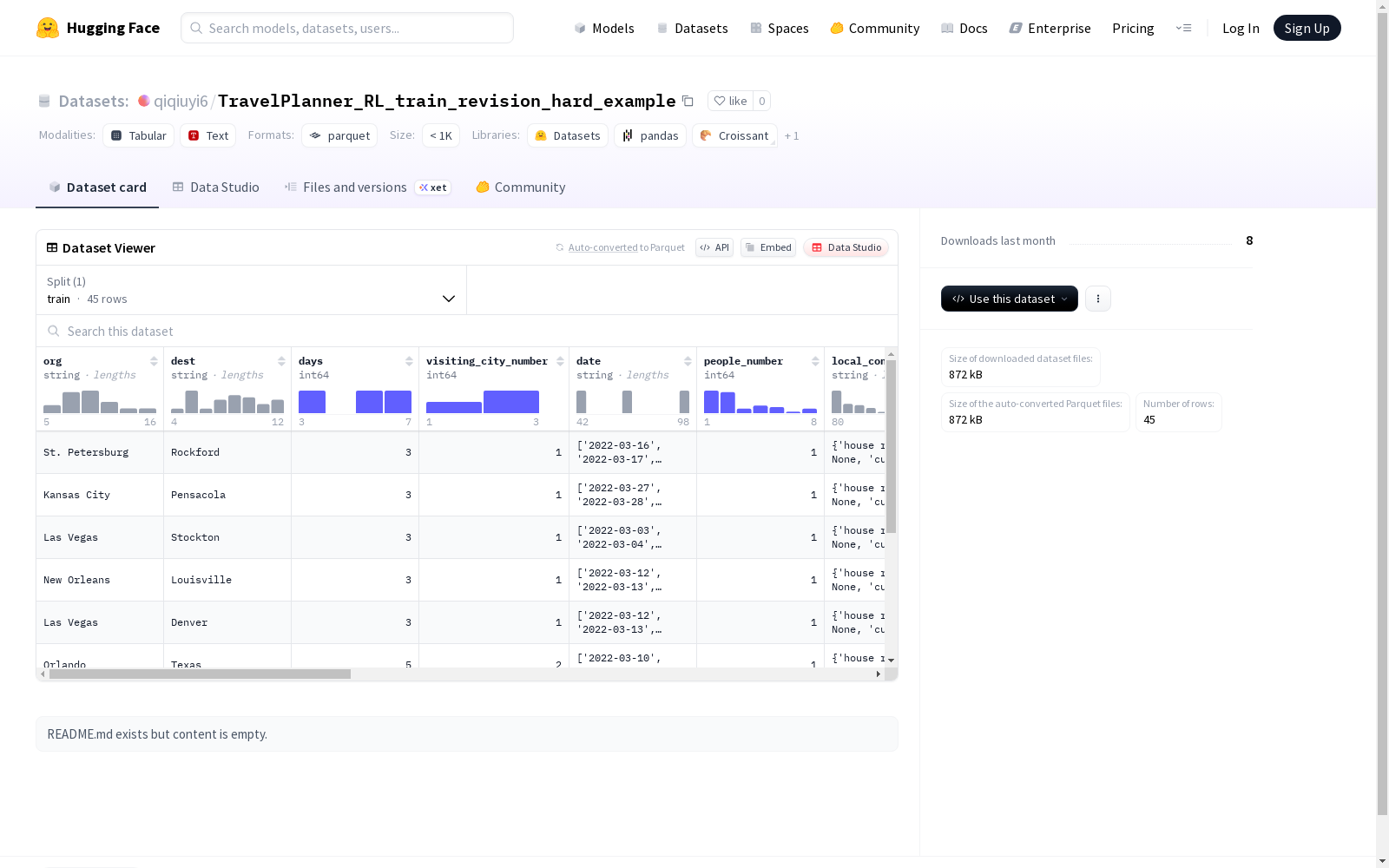Show additional libraries with +1
This screenshot has width=1389, height=868.
pos(792,135)
